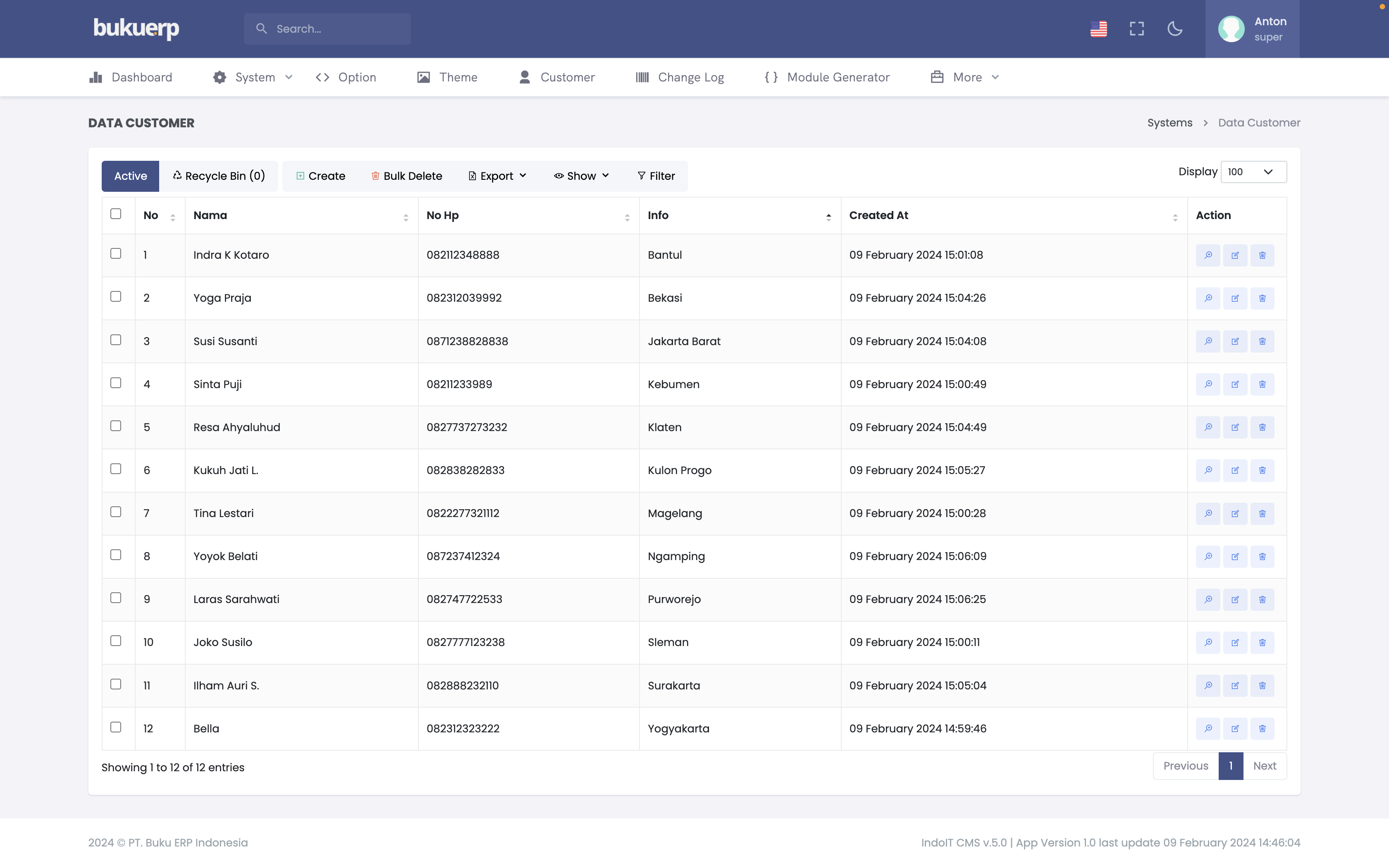Select the checkbox for Tina Lestari row
Image resolution: width=1389 pixels, height=868 pixels.
pyautogui.click(x=116, y=512)
